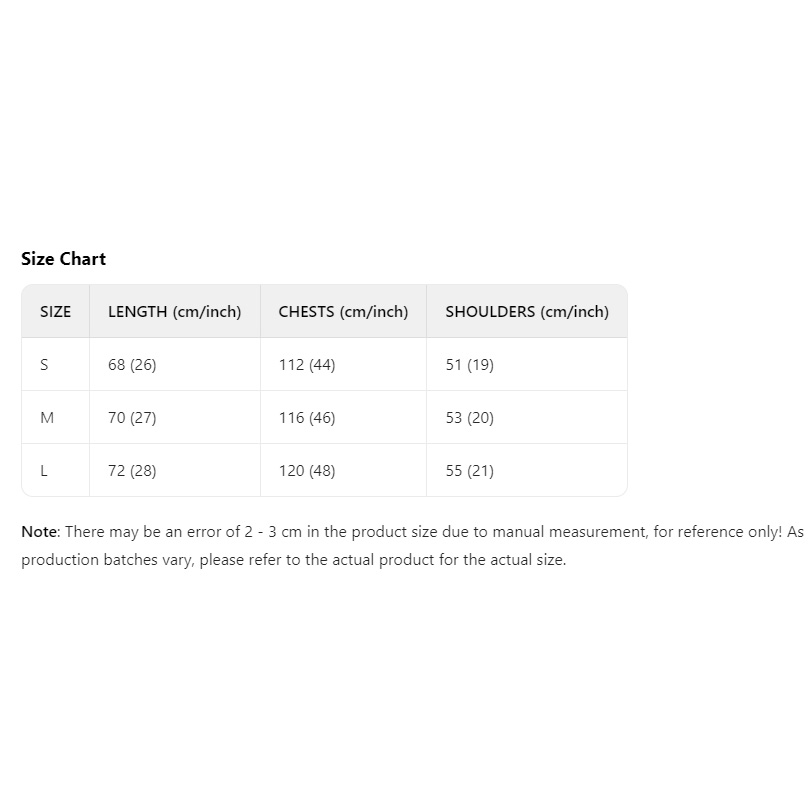
Task: Click the 112 (44) chest cell
Action: (307, 365)
